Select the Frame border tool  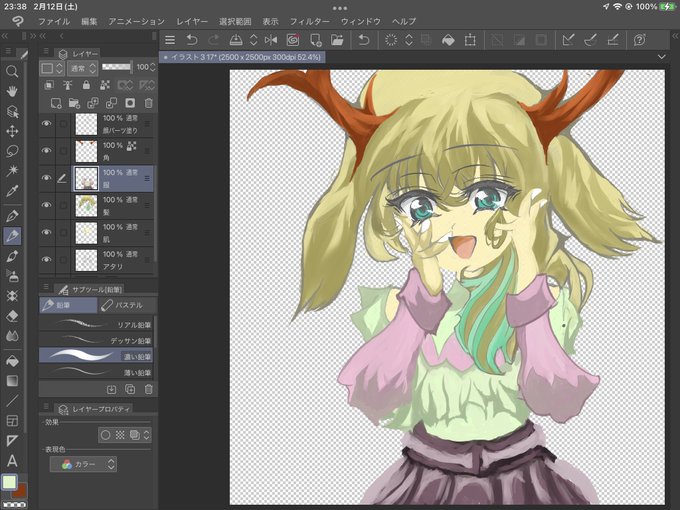pos(12,420)
